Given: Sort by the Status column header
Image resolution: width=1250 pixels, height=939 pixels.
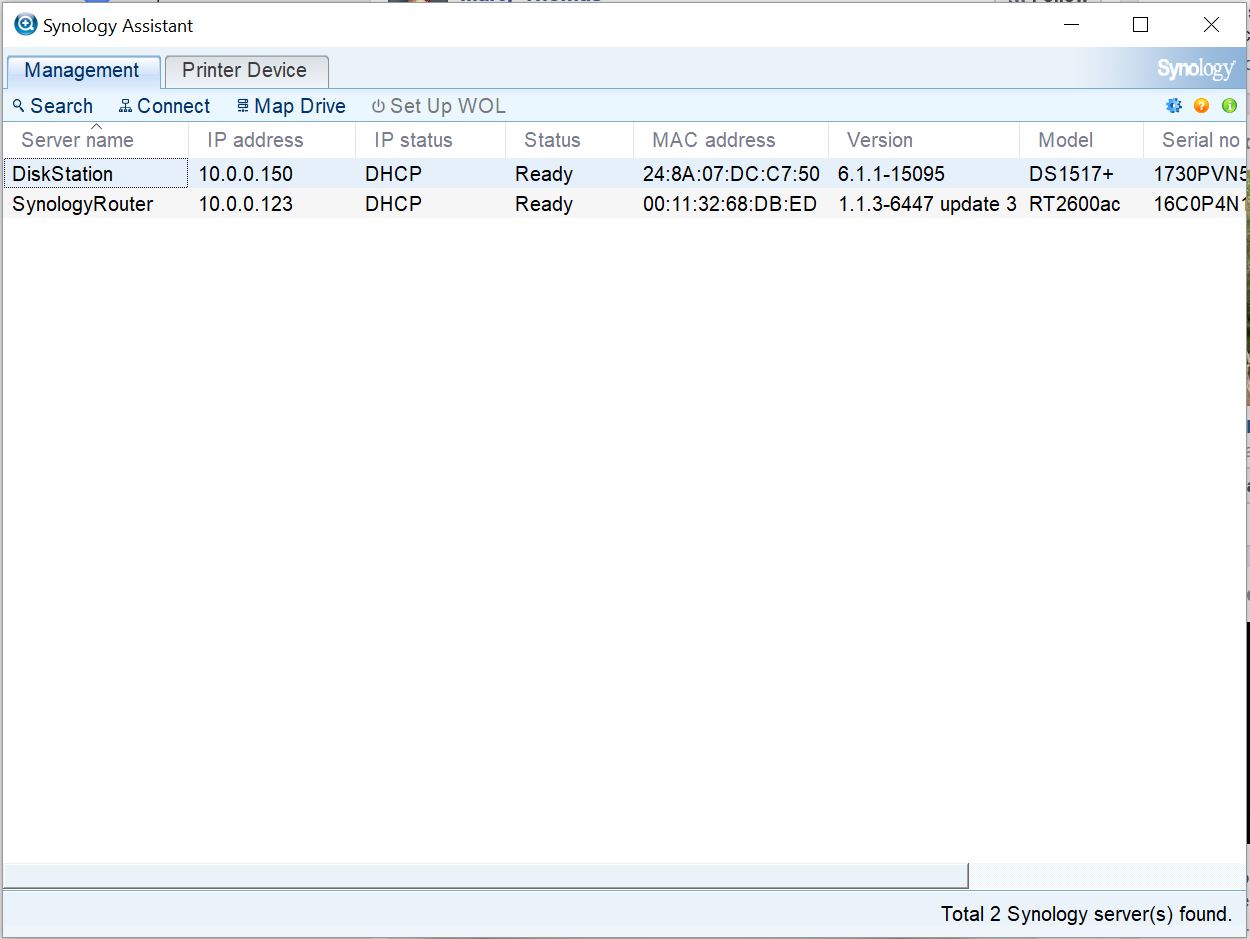Looking at the screenshot, I should 570,140.
